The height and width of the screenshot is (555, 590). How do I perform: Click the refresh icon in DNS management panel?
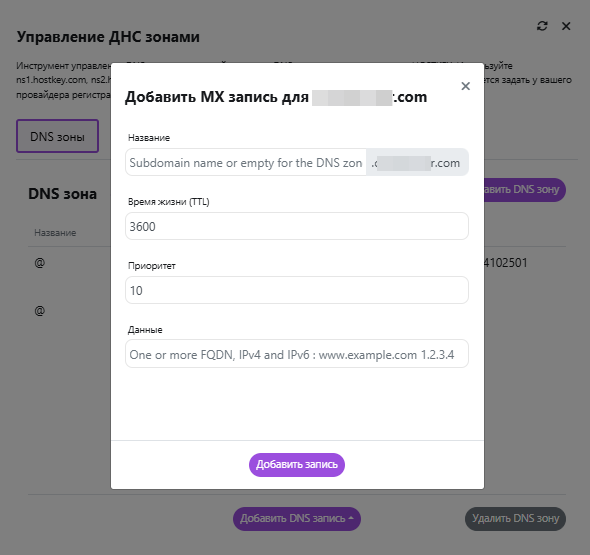pyautogui.click(x=542, y=26)
